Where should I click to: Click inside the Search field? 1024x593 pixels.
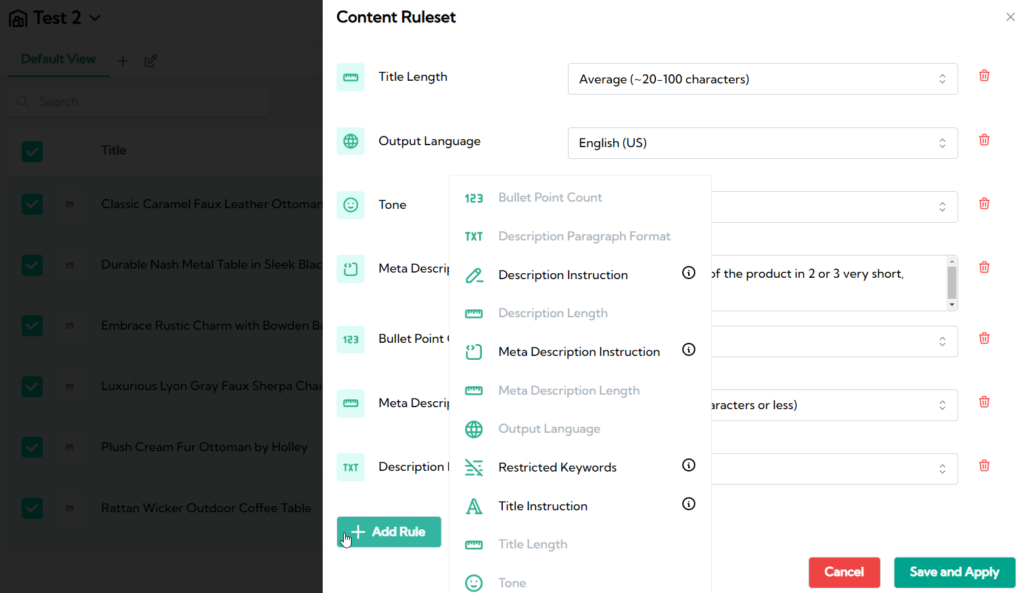click(140, 101)
